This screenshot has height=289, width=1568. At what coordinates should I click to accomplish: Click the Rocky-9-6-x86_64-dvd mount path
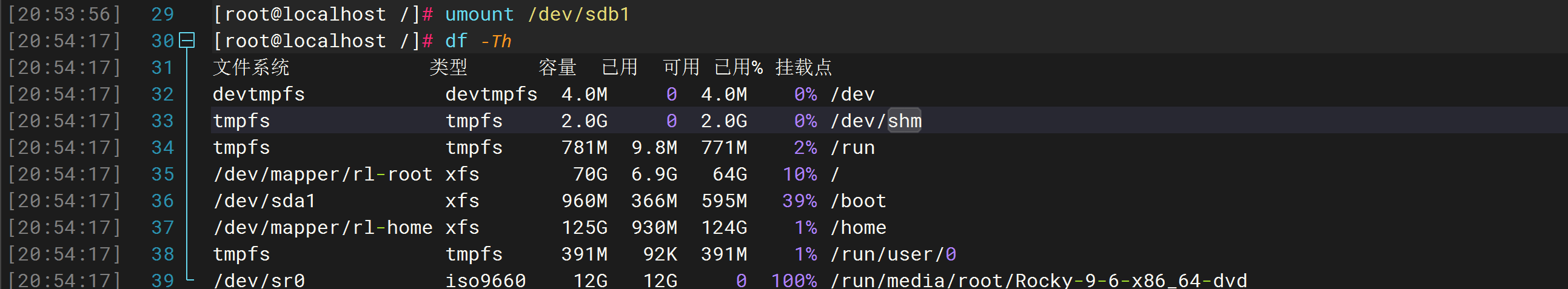tap(1039, 281)
